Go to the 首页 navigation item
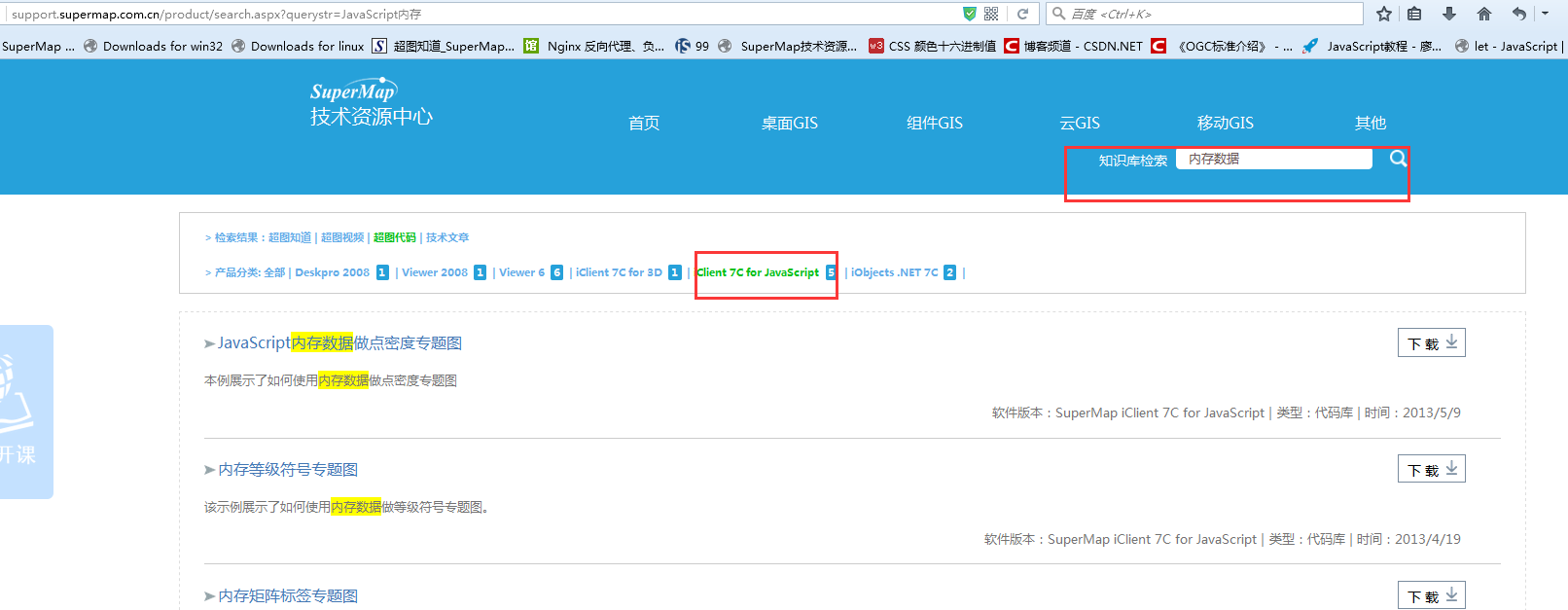1568x610 pixels. click(x=644, y=123)
